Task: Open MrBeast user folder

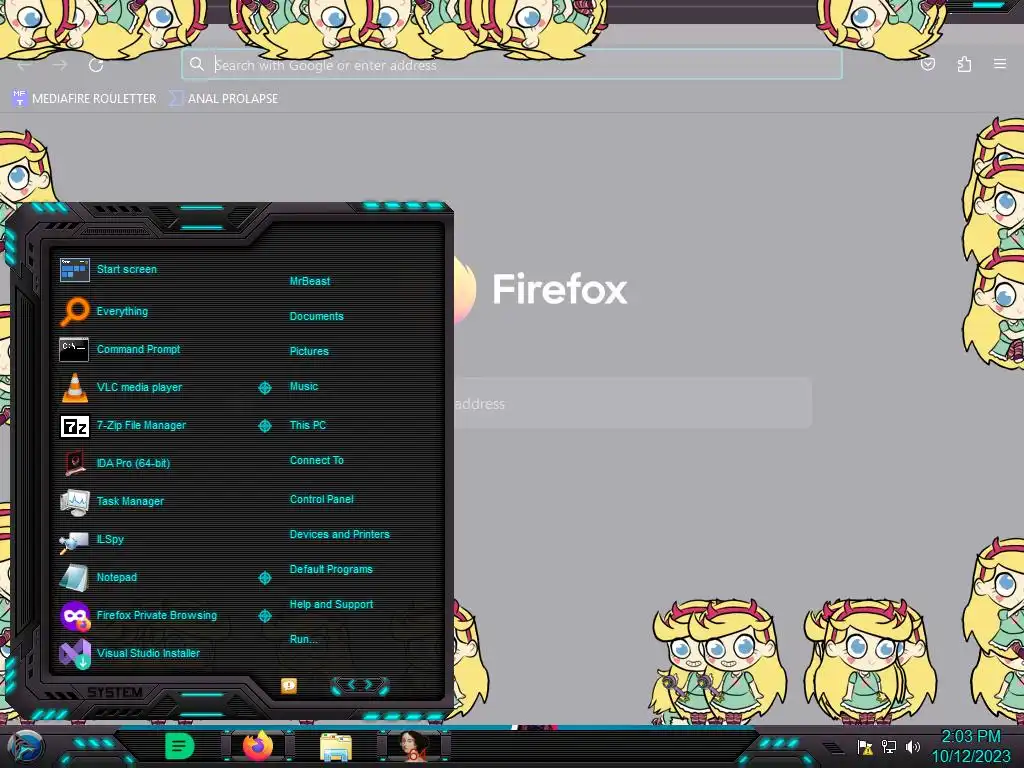Action: coord(310,281)
